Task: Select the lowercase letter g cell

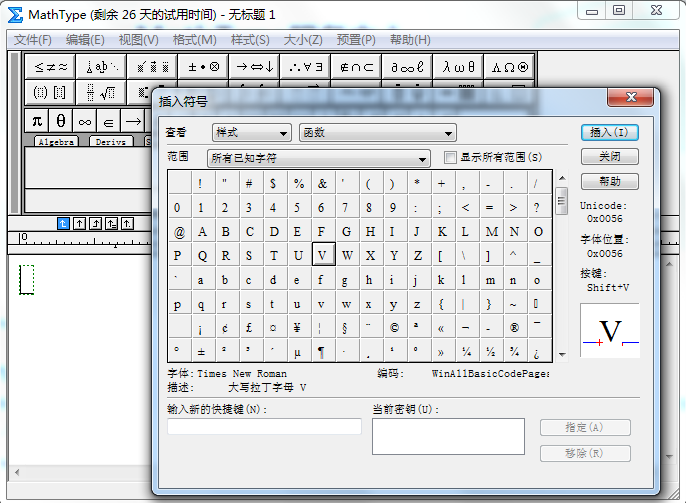Action: click(x=346, y=279)
